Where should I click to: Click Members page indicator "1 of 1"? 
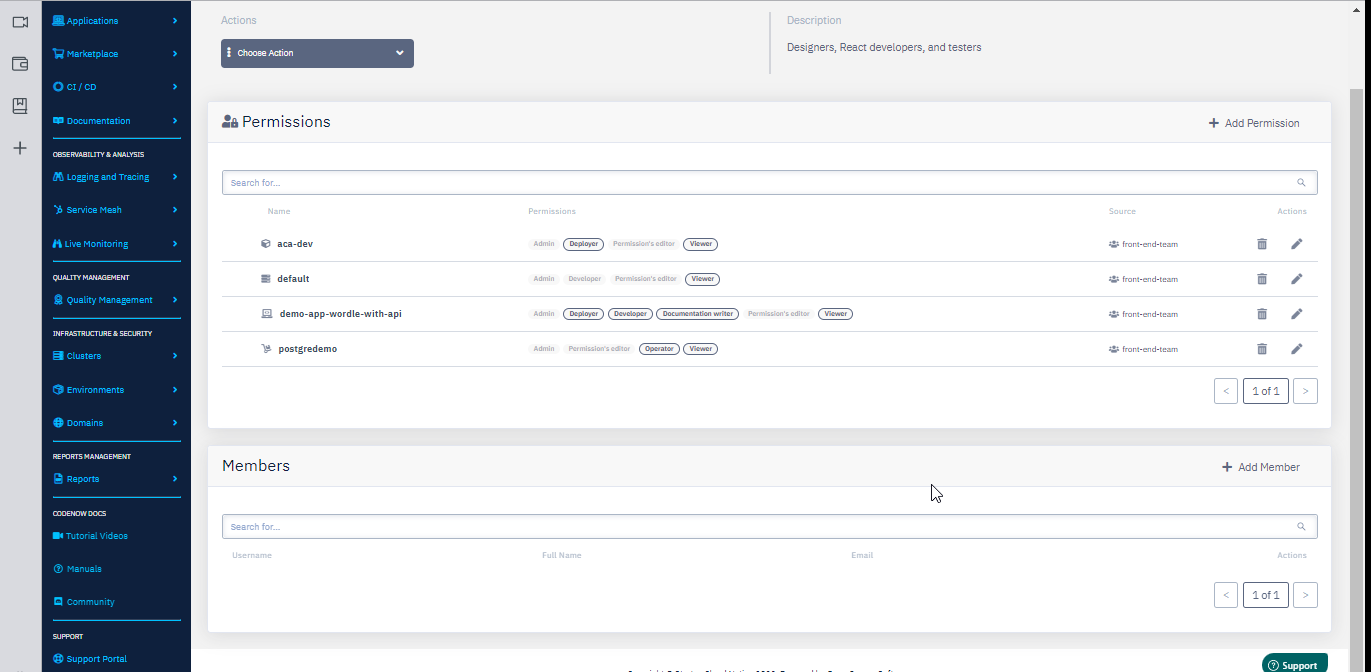coord(1265,595)
